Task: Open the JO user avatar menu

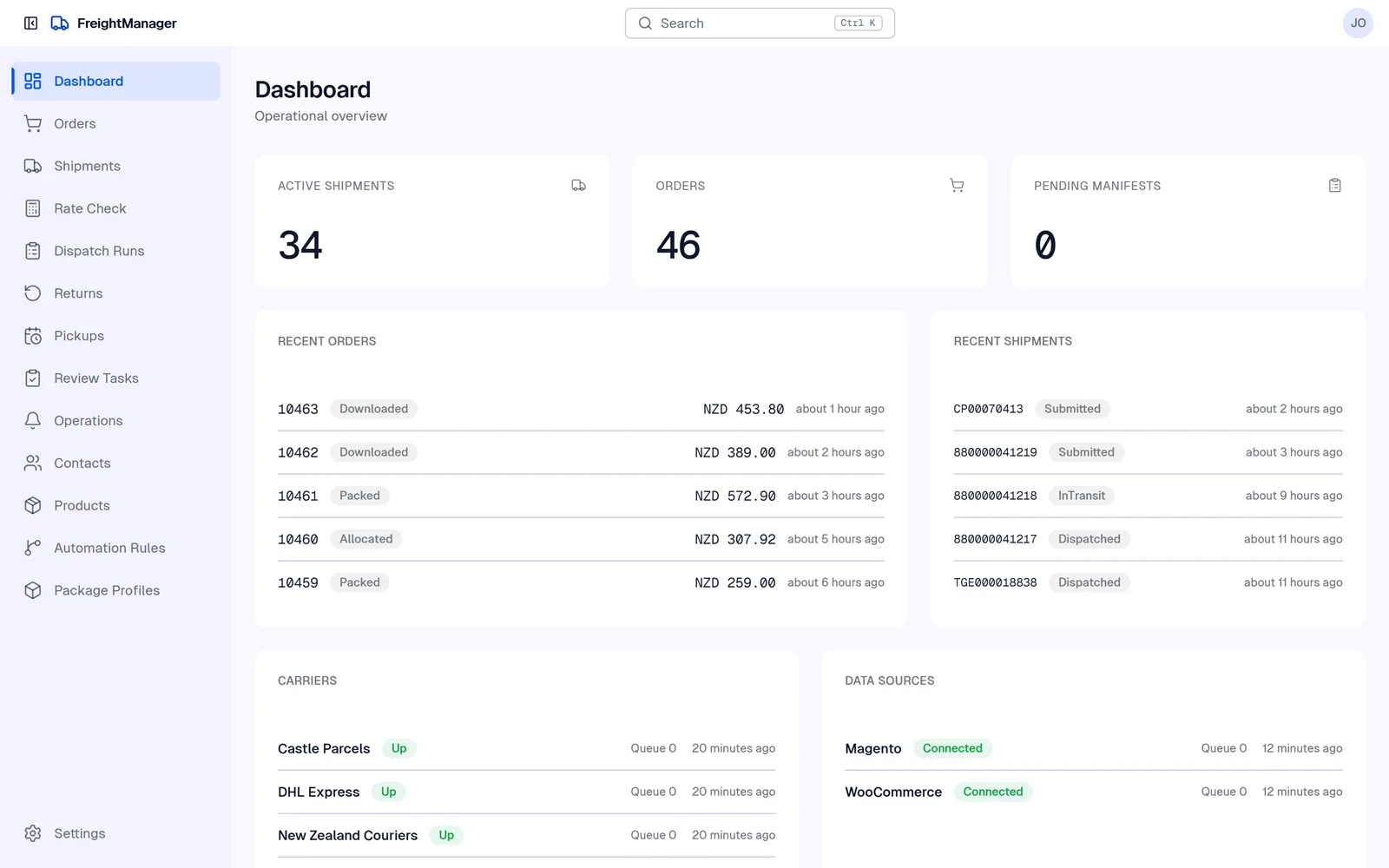Action: pos(1358,23)
